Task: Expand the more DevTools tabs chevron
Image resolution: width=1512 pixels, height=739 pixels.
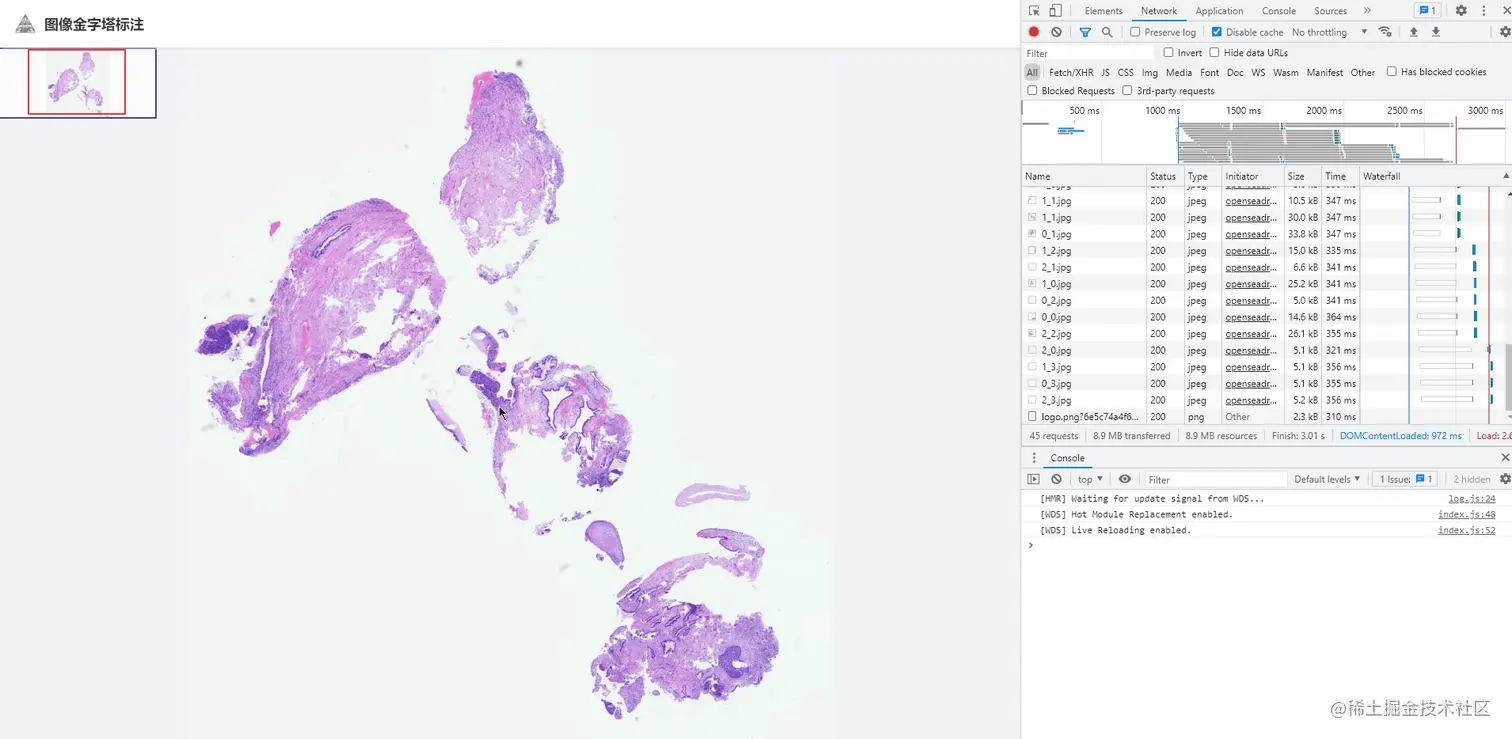Action: 1367,11
